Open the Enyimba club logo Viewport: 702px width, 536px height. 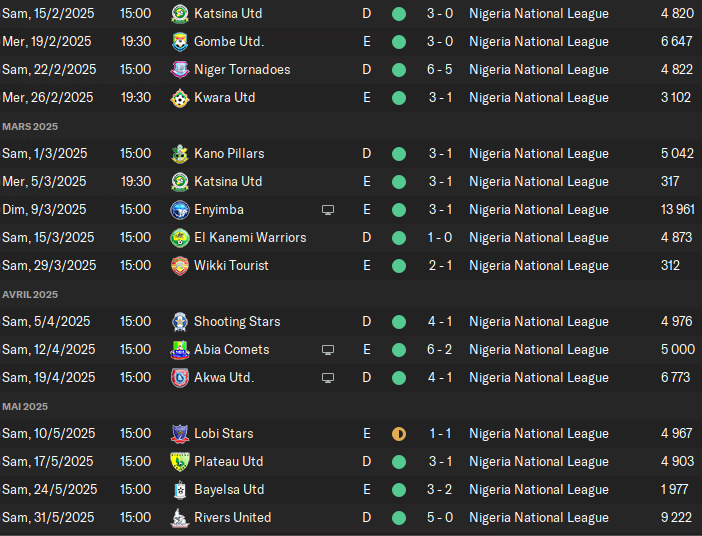pyautogui.click(x=180, y=210)
